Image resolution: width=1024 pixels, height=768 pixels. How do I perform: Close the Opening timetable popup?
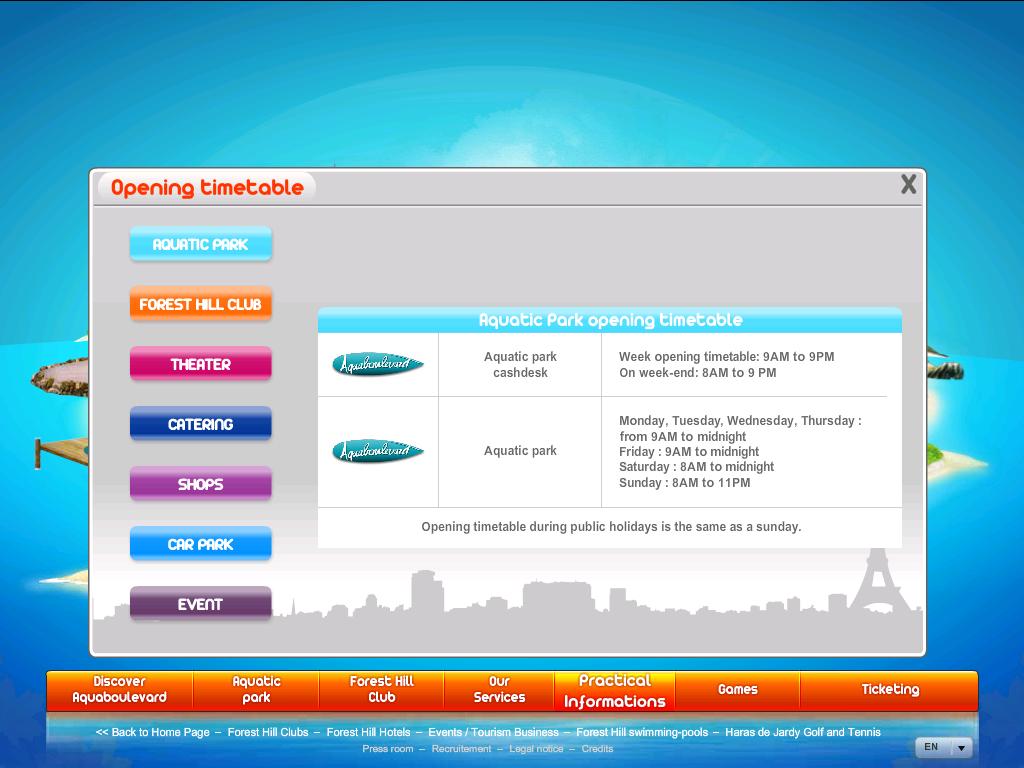click(x=908, y=184)
